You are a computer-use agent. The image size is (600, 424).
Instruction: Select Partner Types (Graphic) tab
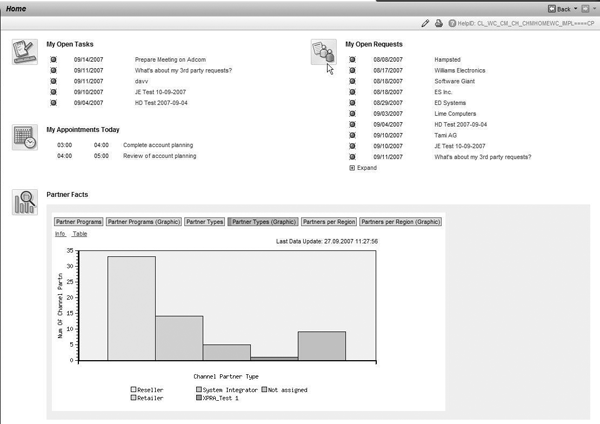tap(263, 222)
